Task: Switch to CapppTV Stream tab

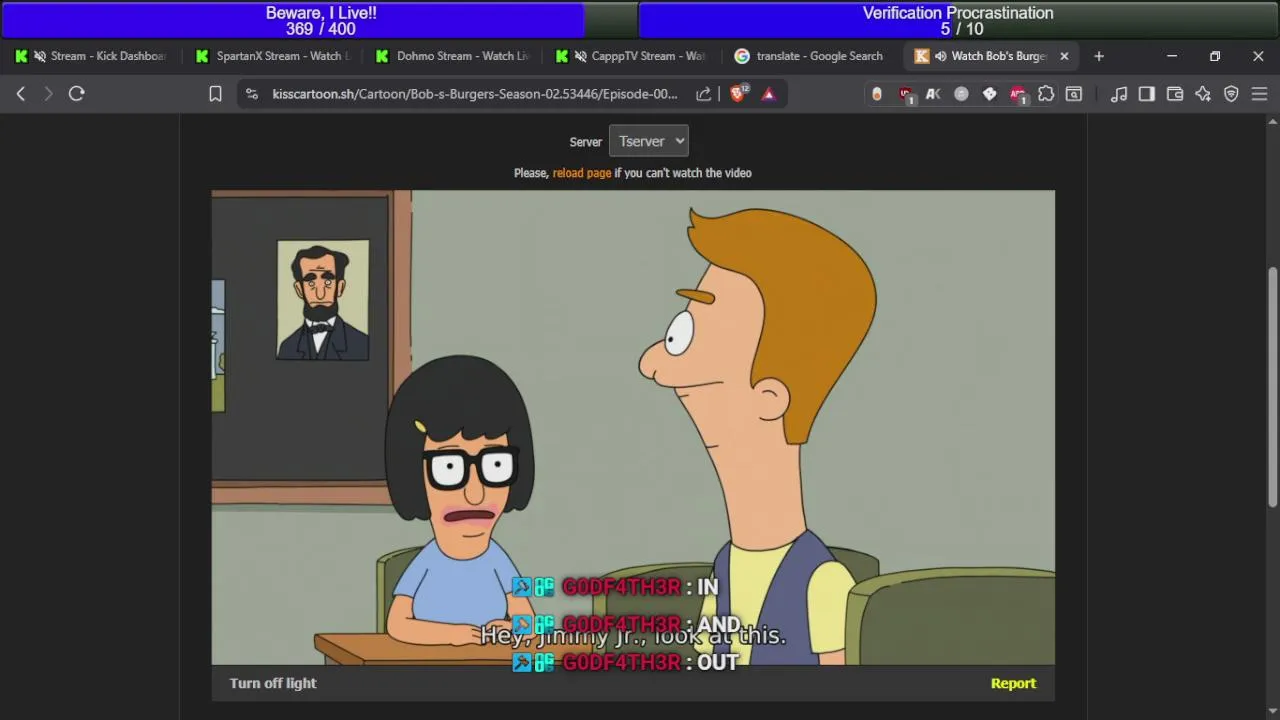Action: click(631, 56)
